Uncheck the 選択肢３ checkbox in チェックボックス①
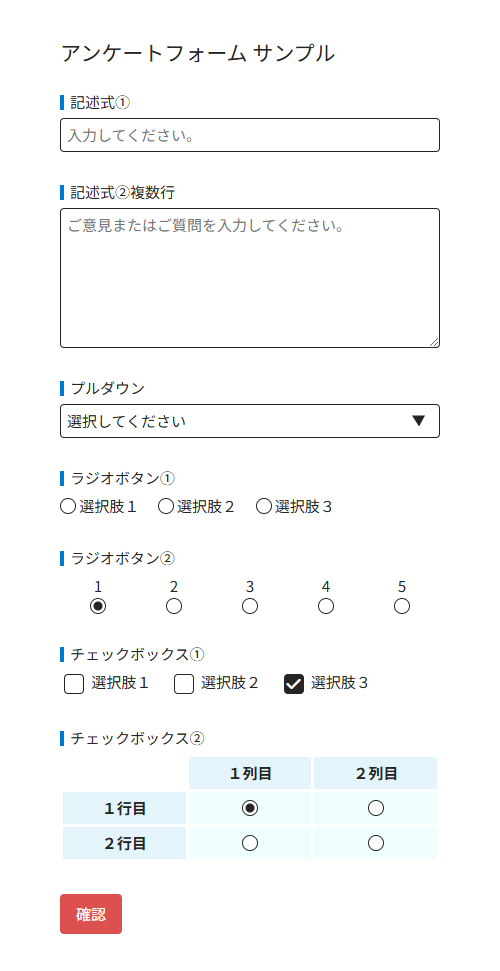This screenshot has width=500, height=971. coord(294,684)
